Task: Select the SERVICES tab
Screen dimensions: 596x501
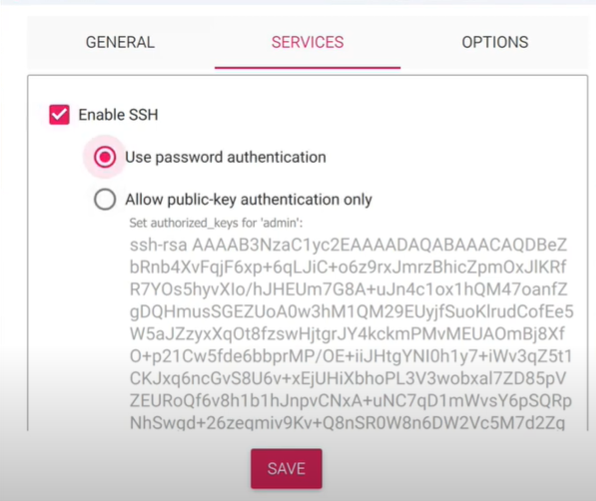Action: (308, 42)
